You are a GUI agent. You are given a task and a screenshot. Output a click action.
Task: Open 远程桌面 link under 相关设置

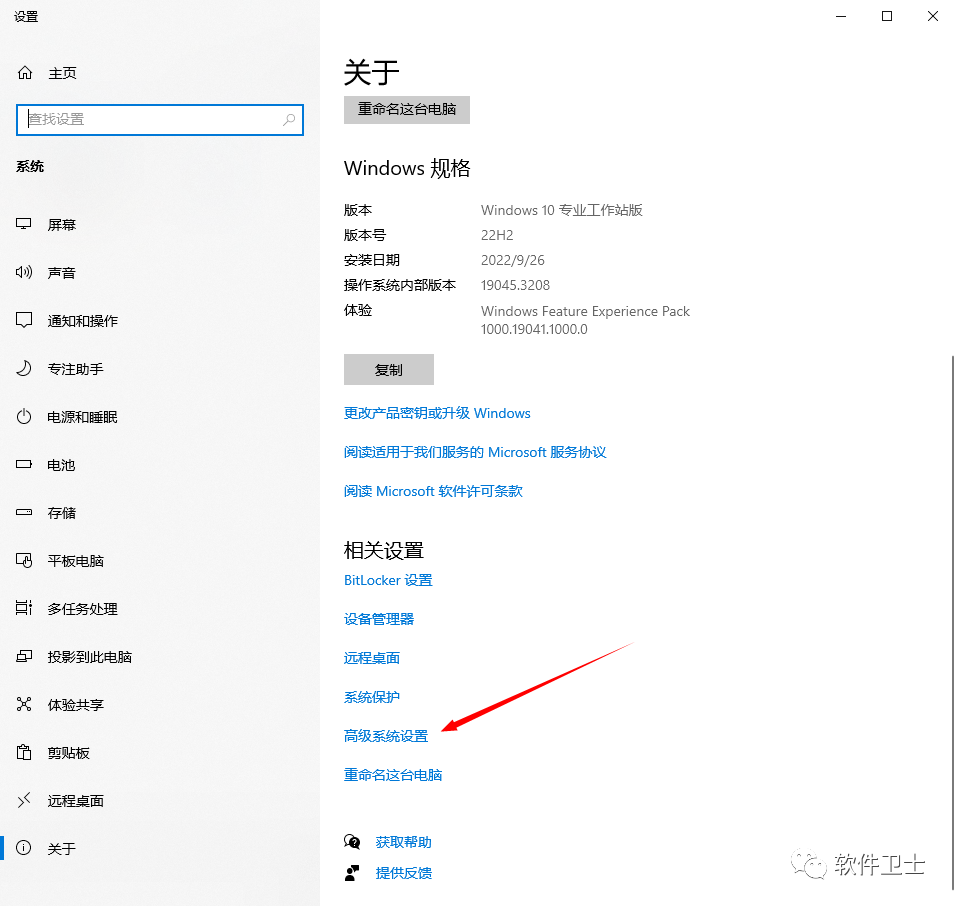pyautogui.click(x=372, y=658)
